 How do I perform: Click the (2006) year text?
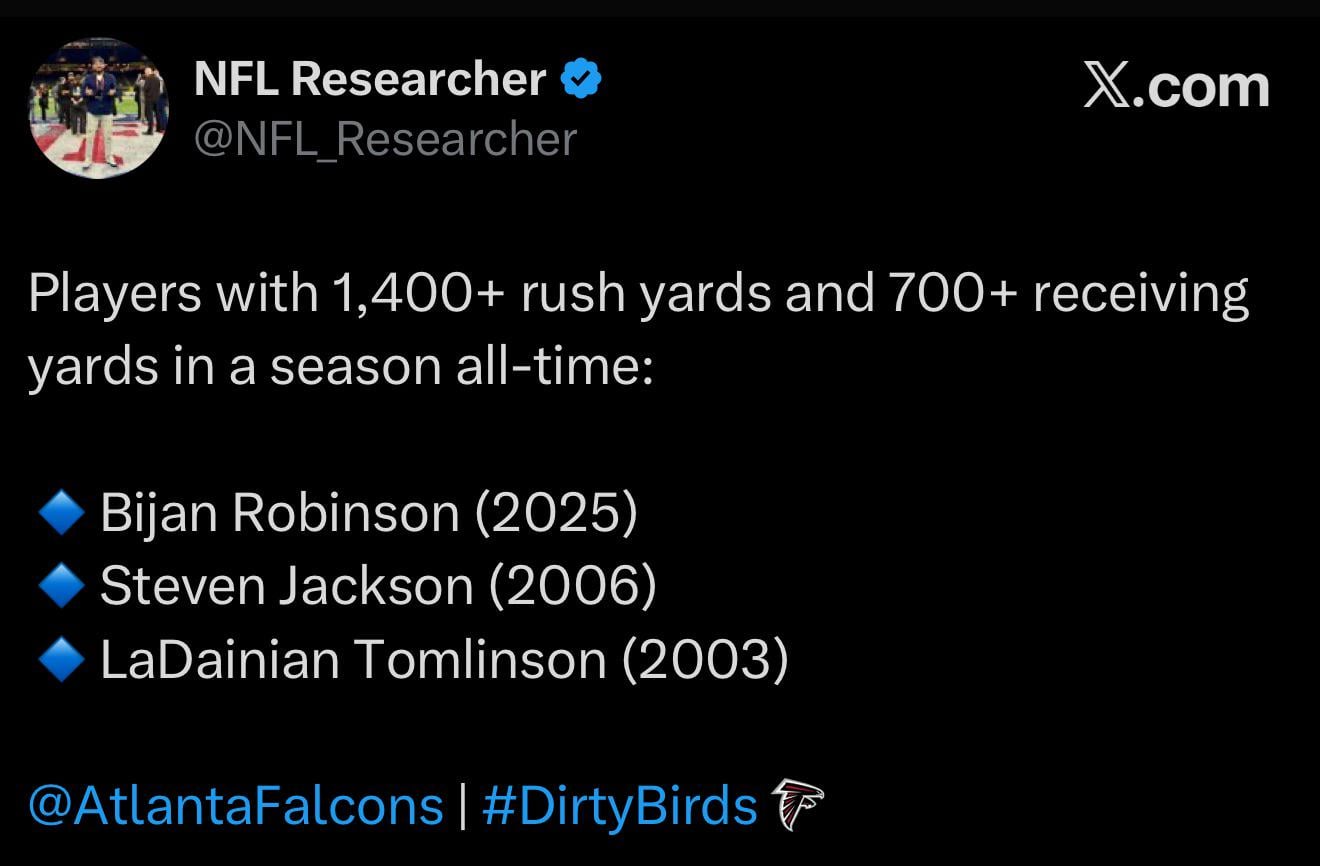(x=573, y=587)
